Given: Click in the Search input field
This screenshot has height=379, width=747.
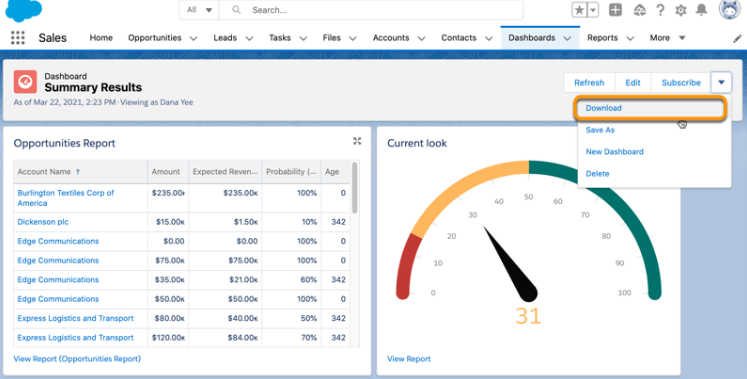Looking at the screenshot, I should point(371,10).
